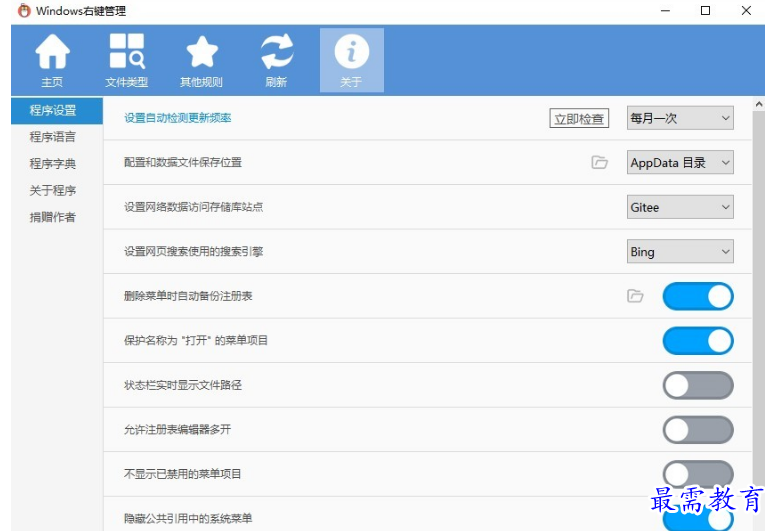Click the 刷新 refresh icon
772x531 pixels.
coord(276,60)
